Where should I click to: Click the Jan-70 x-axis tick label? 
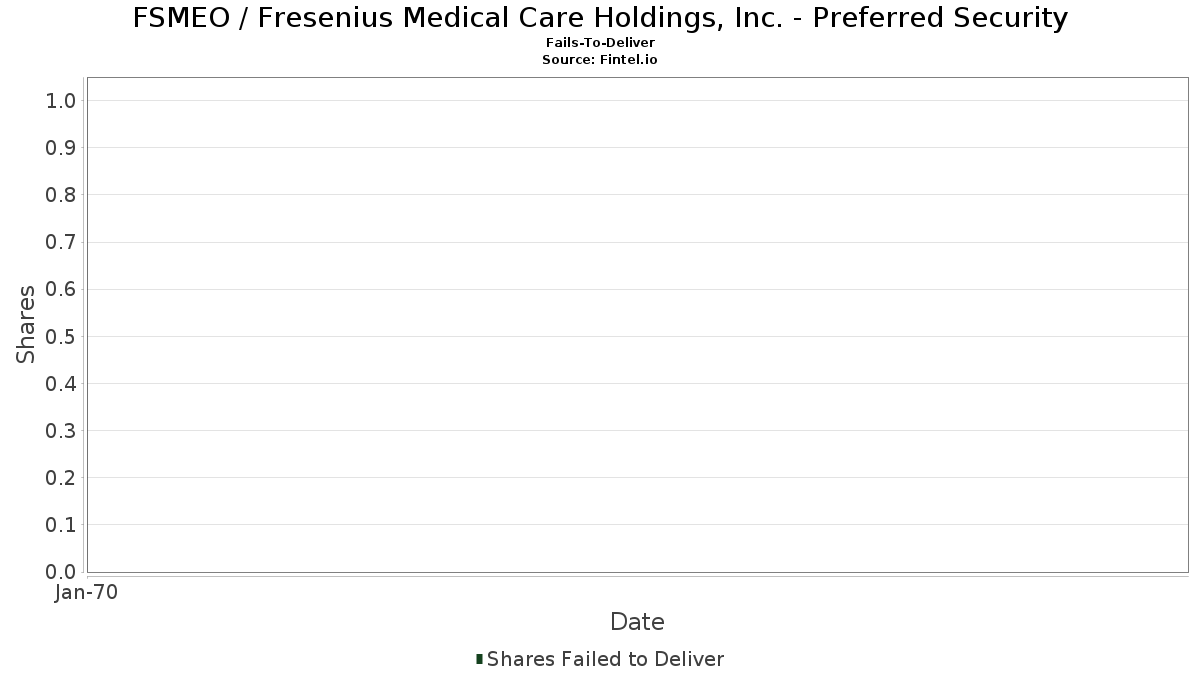pyautogui.click(x=87, y=593)
